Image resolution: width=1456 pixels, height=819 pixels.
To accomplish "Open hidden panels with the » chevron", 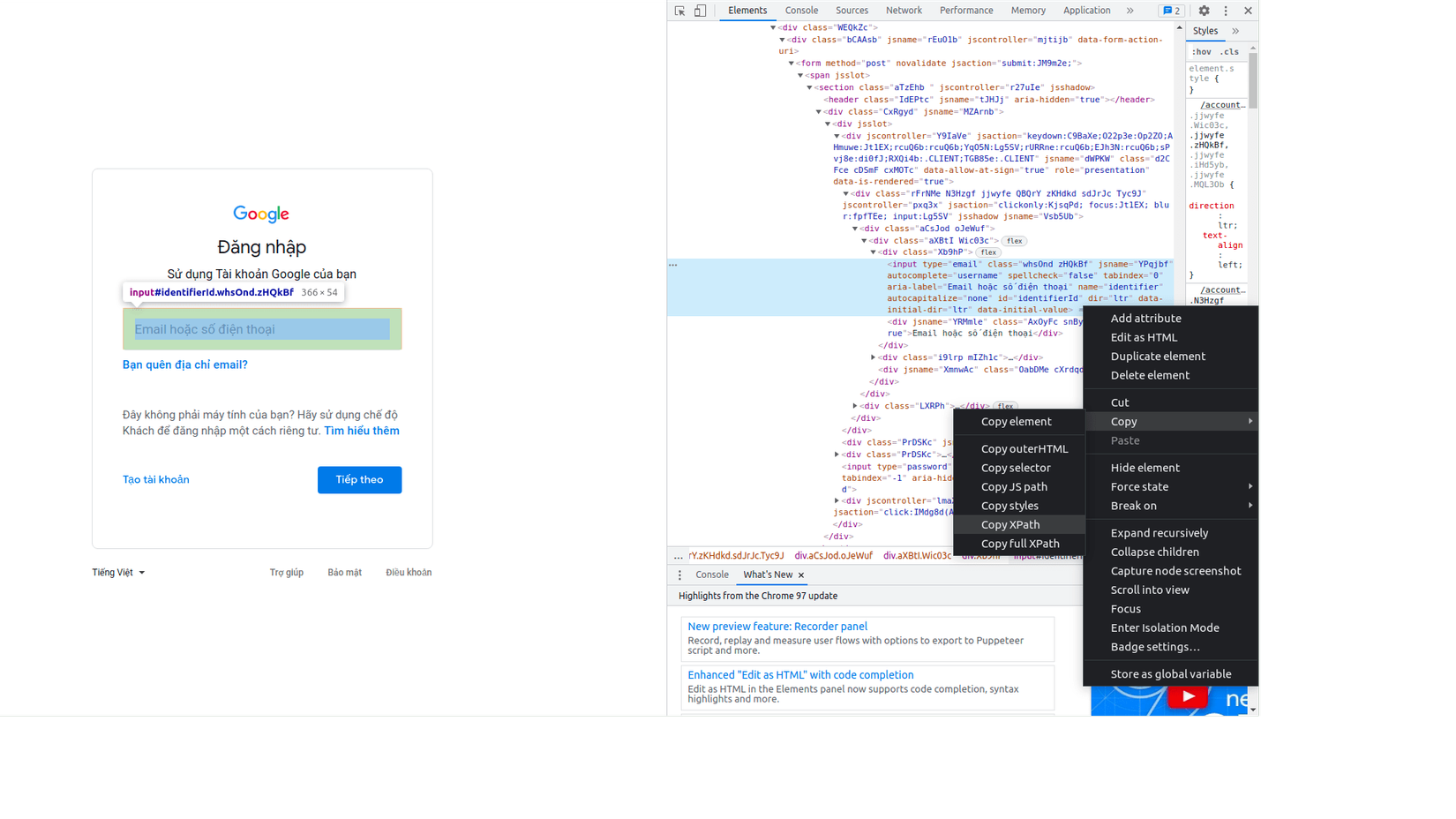I will tap(1130, 11).
